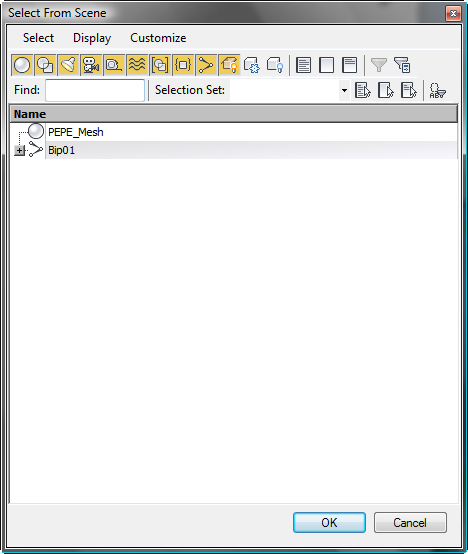The width and height of the screenshot is (468, 554).
Task: Toggle Display Lights filter icon
Action: (x=68, y=65)
